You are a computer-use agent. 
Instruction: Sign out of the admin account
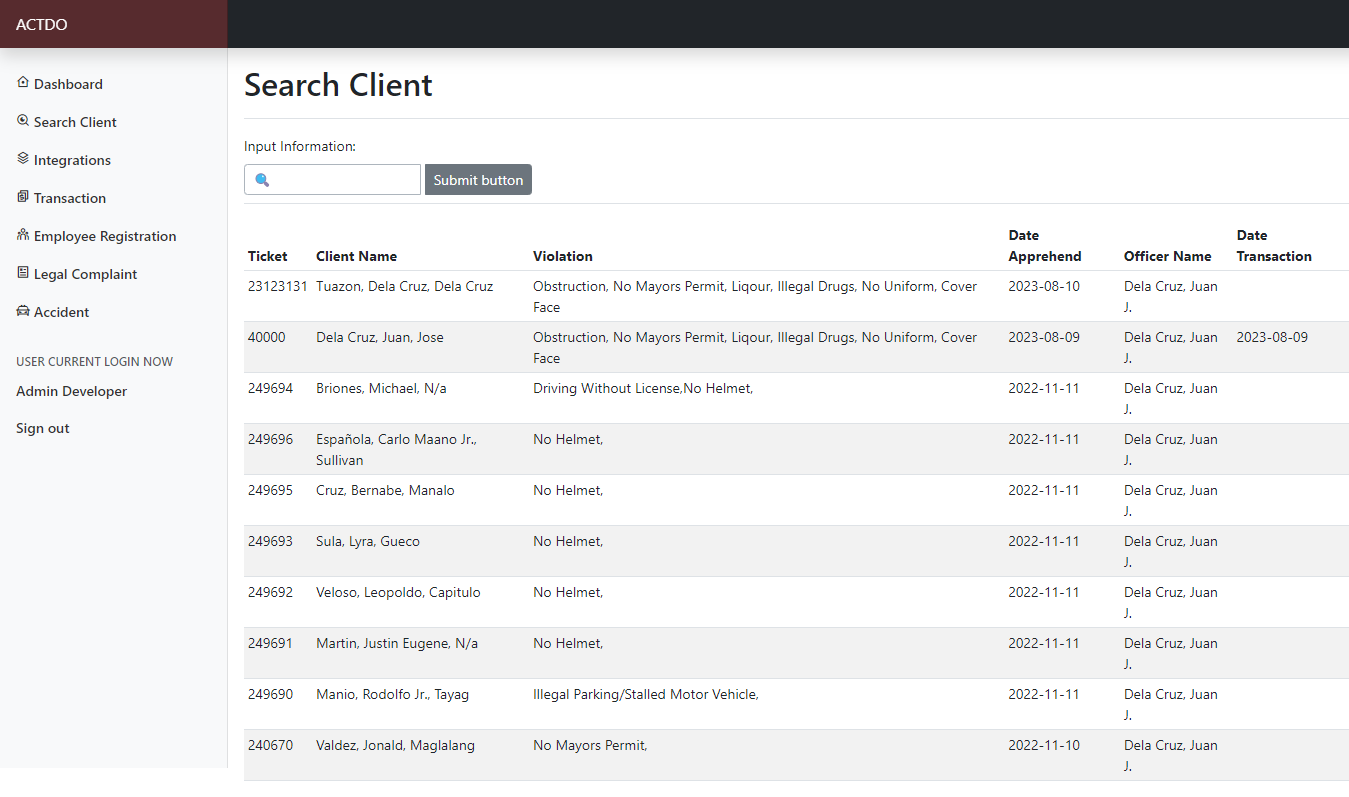click(43, 428)
